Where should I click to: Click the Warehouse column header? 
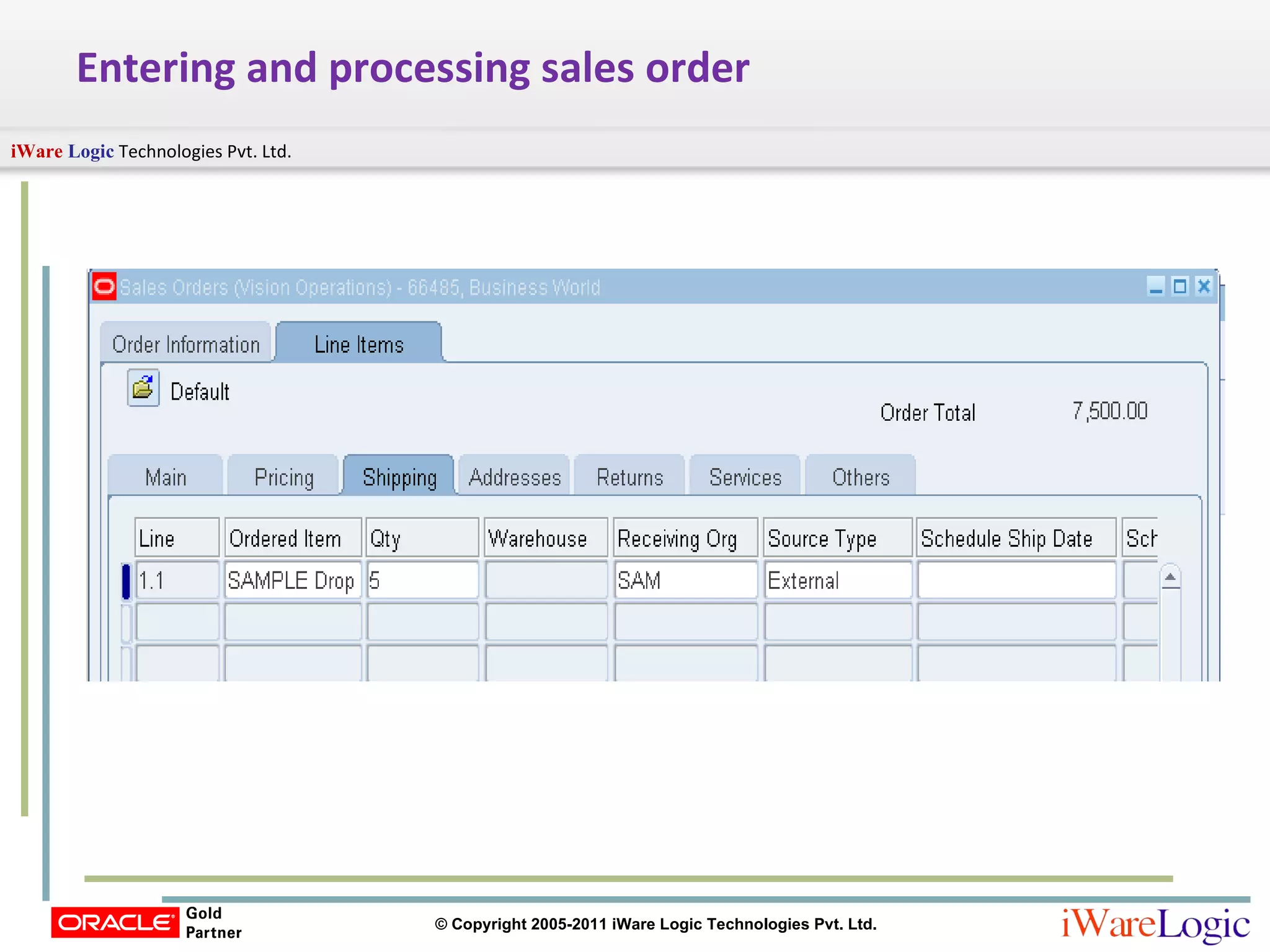pyautogui.click(x=546, y=537)
